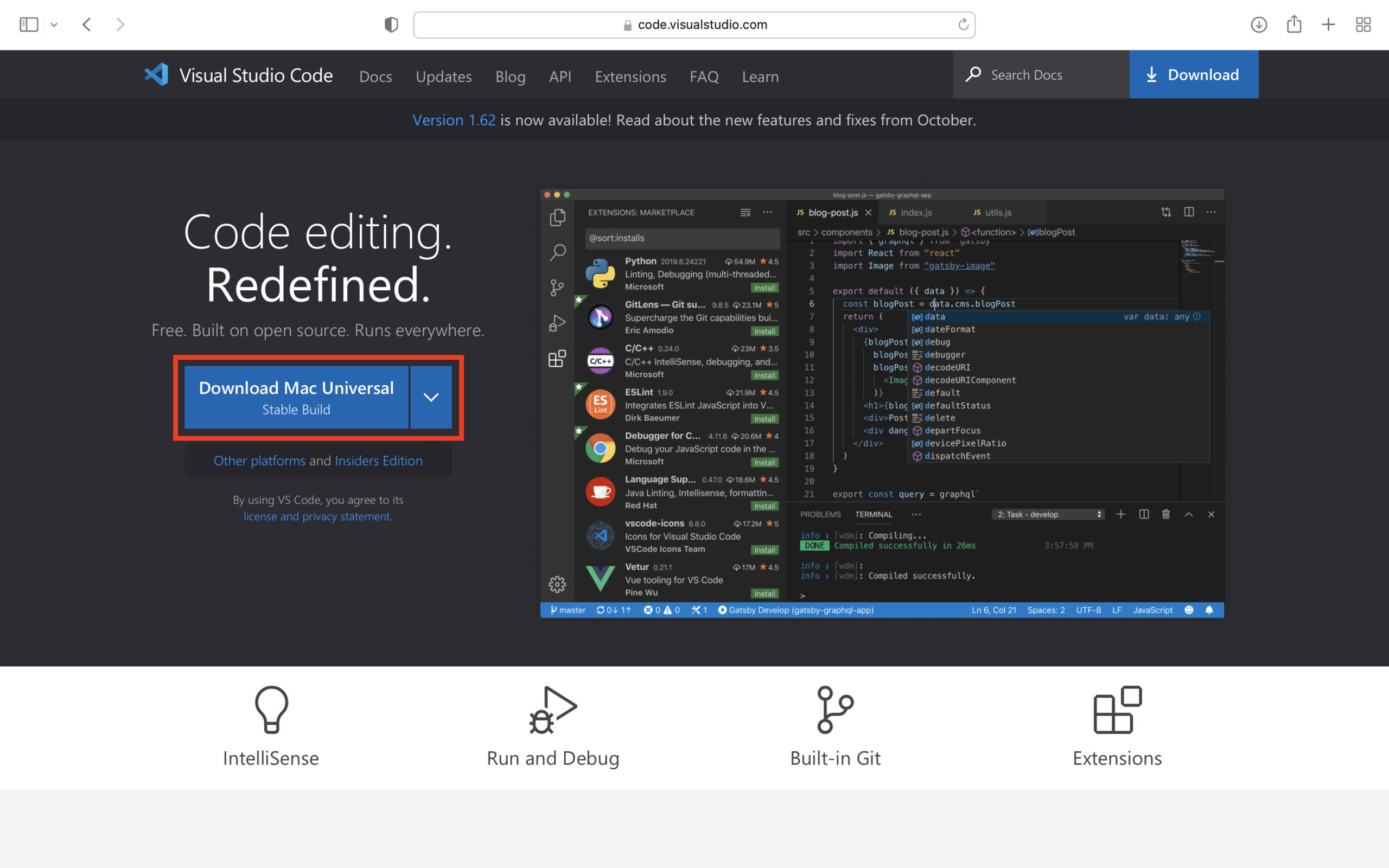The image size is (1389, 868).
Task: Close the blog-post.js tab
Action: coord(869,213)
